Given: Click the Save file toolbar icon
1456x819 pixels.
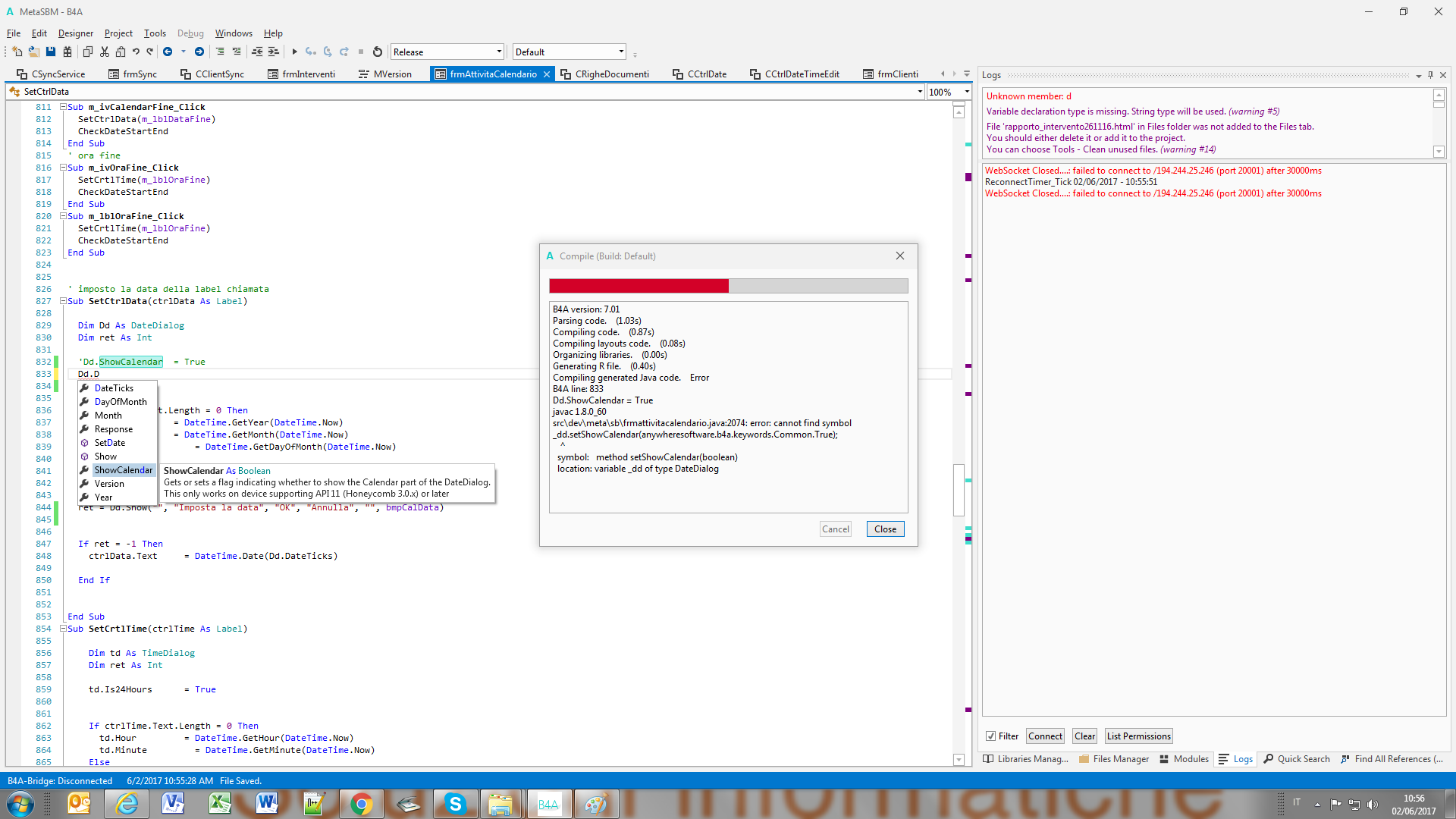Looking at the screenshot, I should (x=51, y=52).
